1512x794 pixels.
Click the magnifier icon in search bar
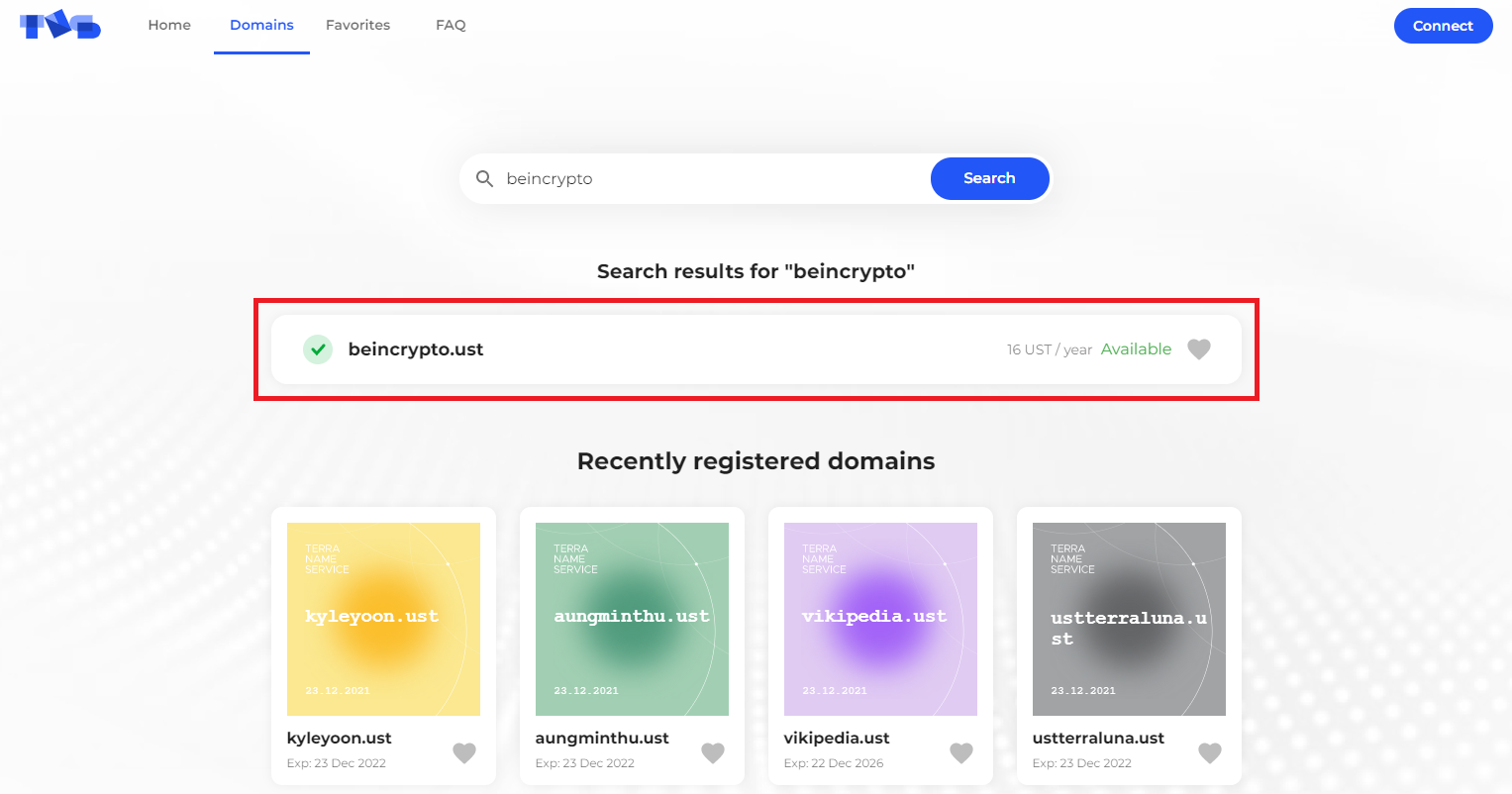(x=484, y=178)
